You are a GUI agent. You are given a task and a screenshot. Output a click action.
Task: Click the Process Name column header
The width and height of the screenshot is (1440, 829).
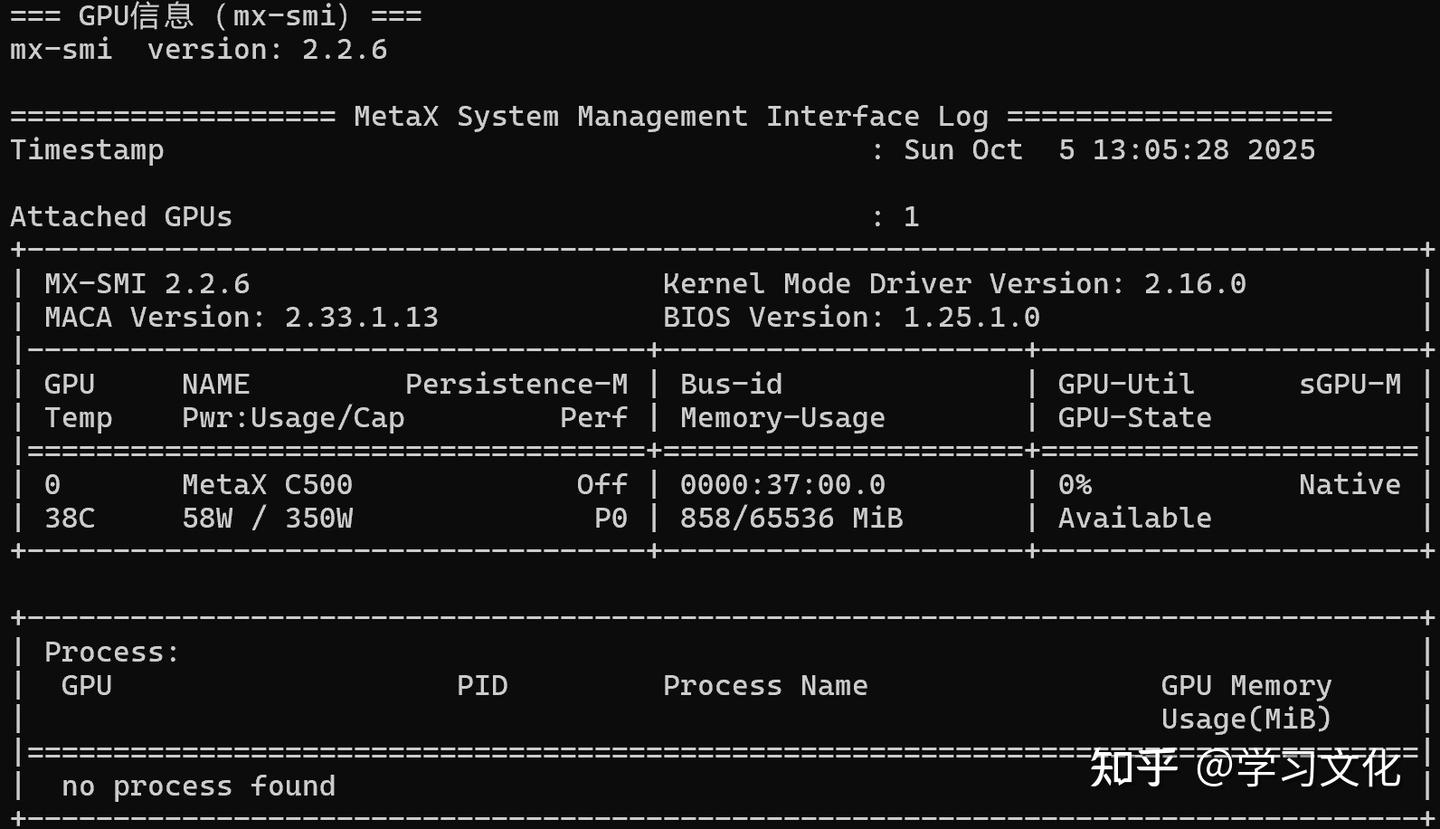765,686
